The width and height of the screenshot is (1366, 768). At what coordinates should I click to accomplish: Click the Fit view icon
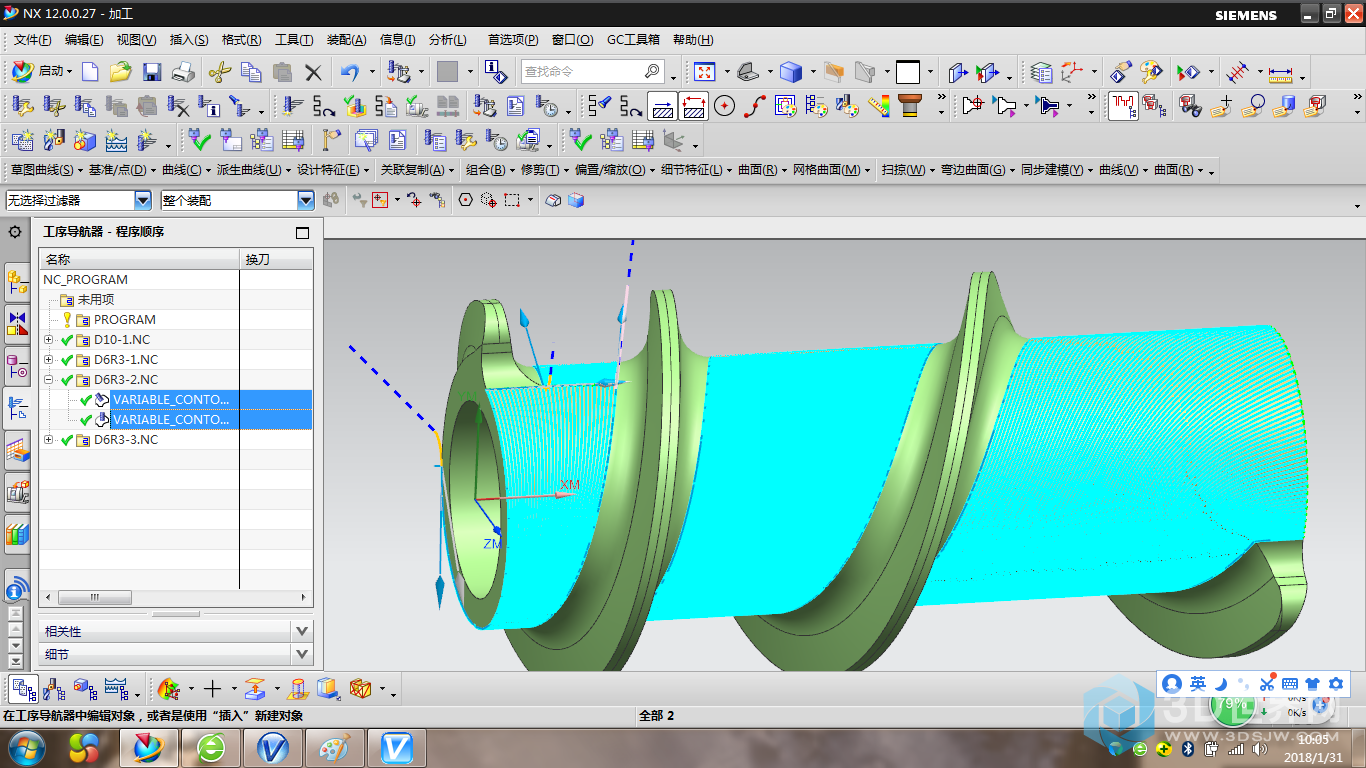[705, 72]
